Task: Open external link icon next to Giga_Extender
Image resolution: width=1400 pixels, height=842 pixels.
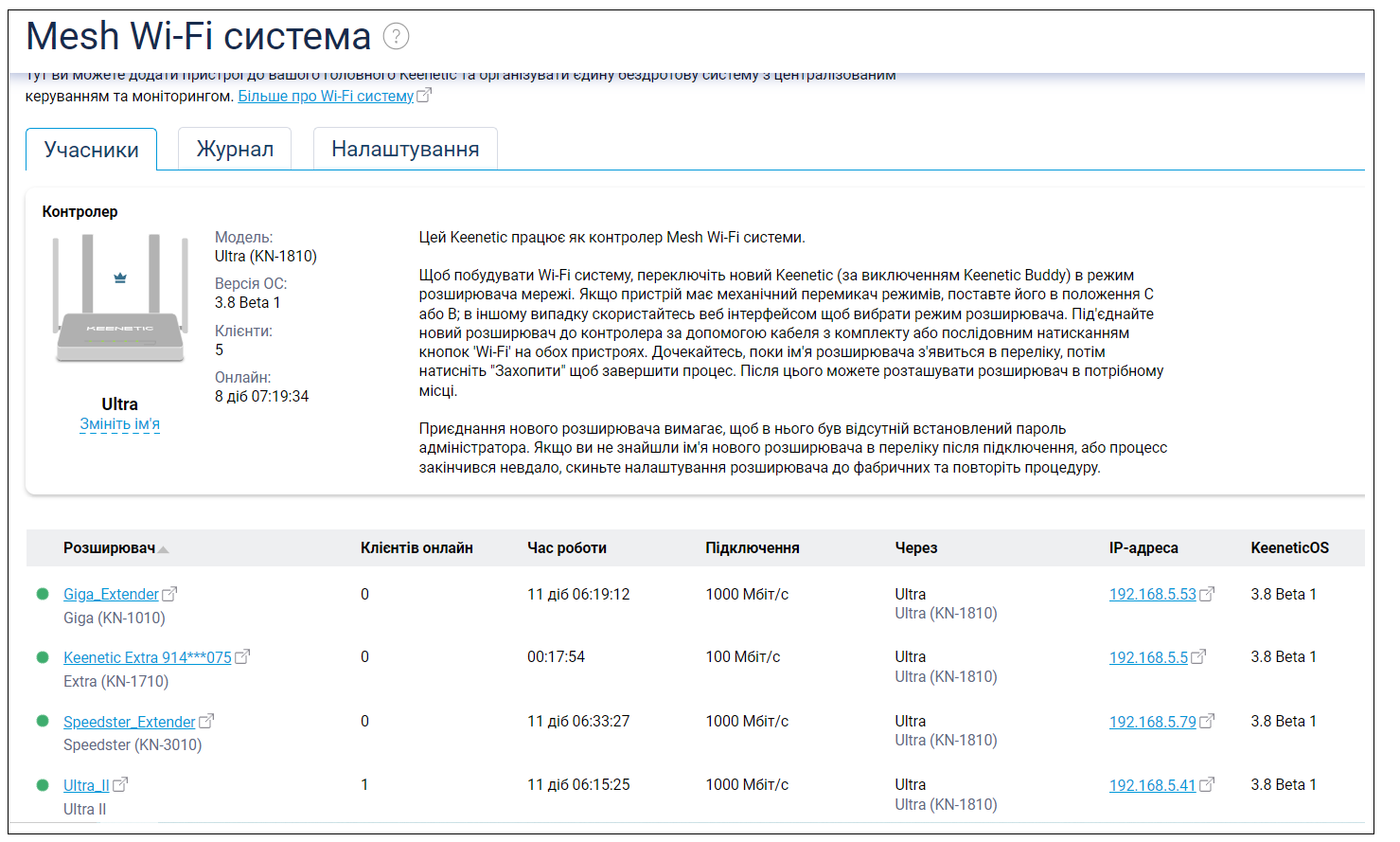Action: (169, 595)
